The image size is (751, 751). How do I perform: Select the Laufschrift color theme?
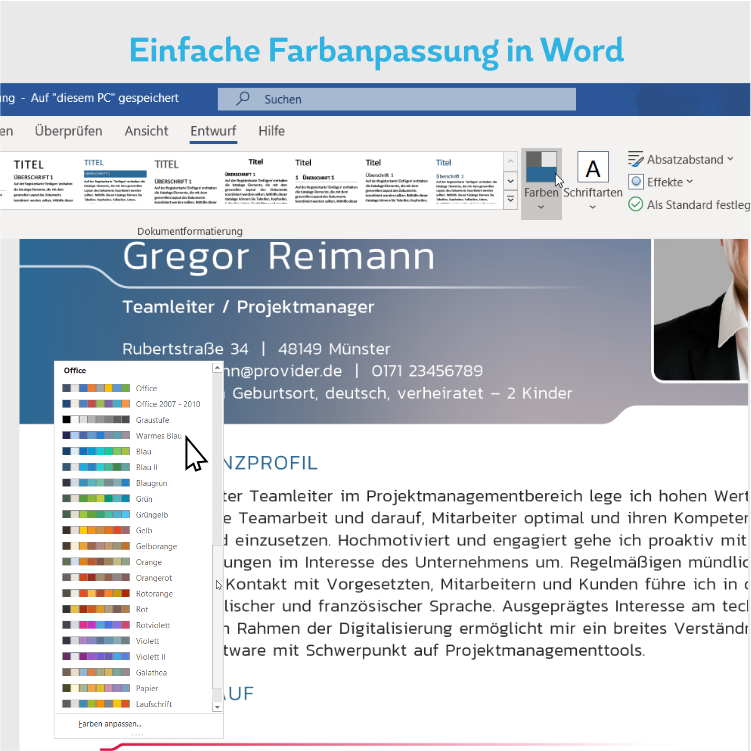point(132,704)
